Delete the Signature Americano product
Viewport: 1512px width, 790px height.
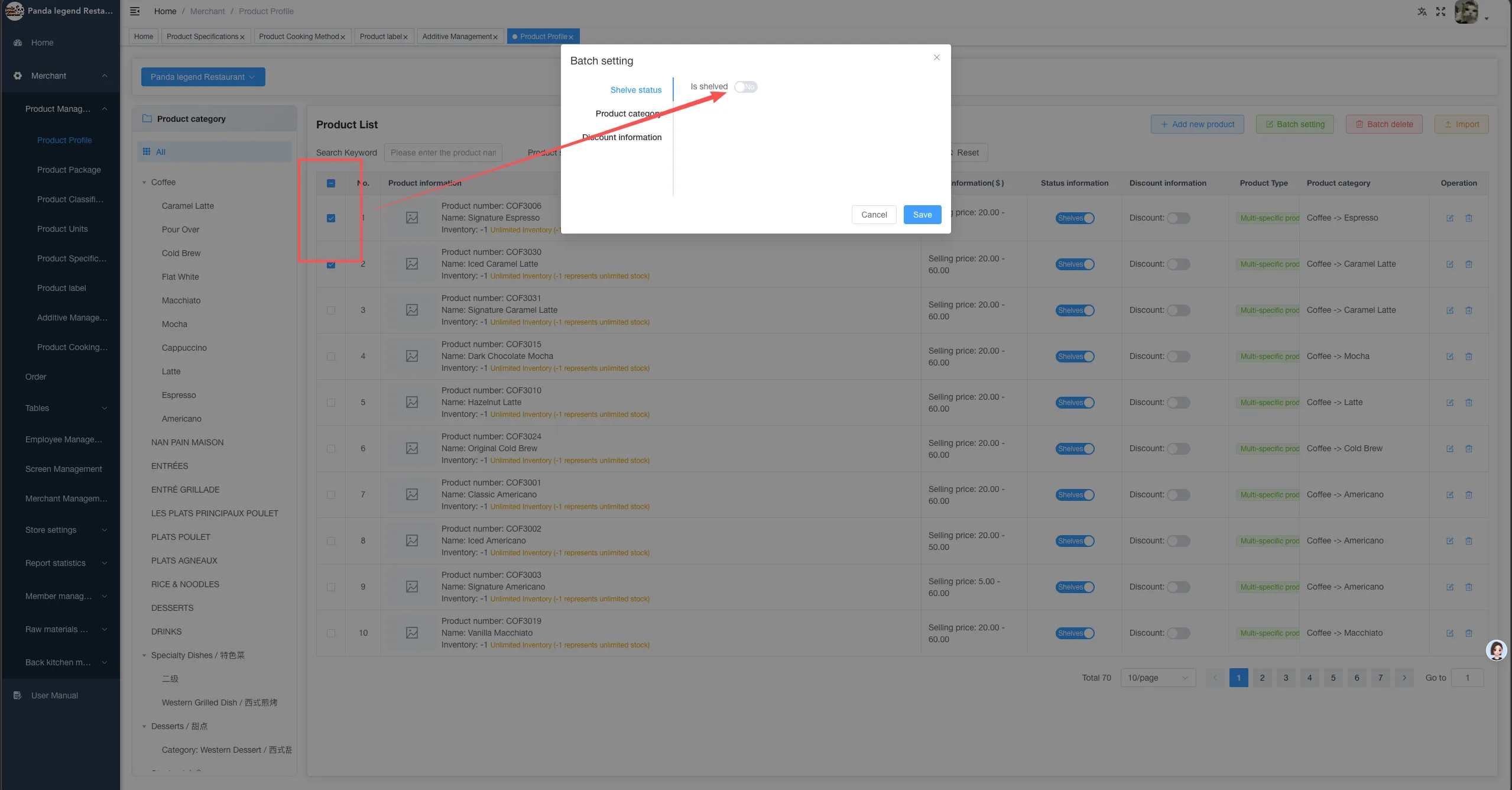1469,587
